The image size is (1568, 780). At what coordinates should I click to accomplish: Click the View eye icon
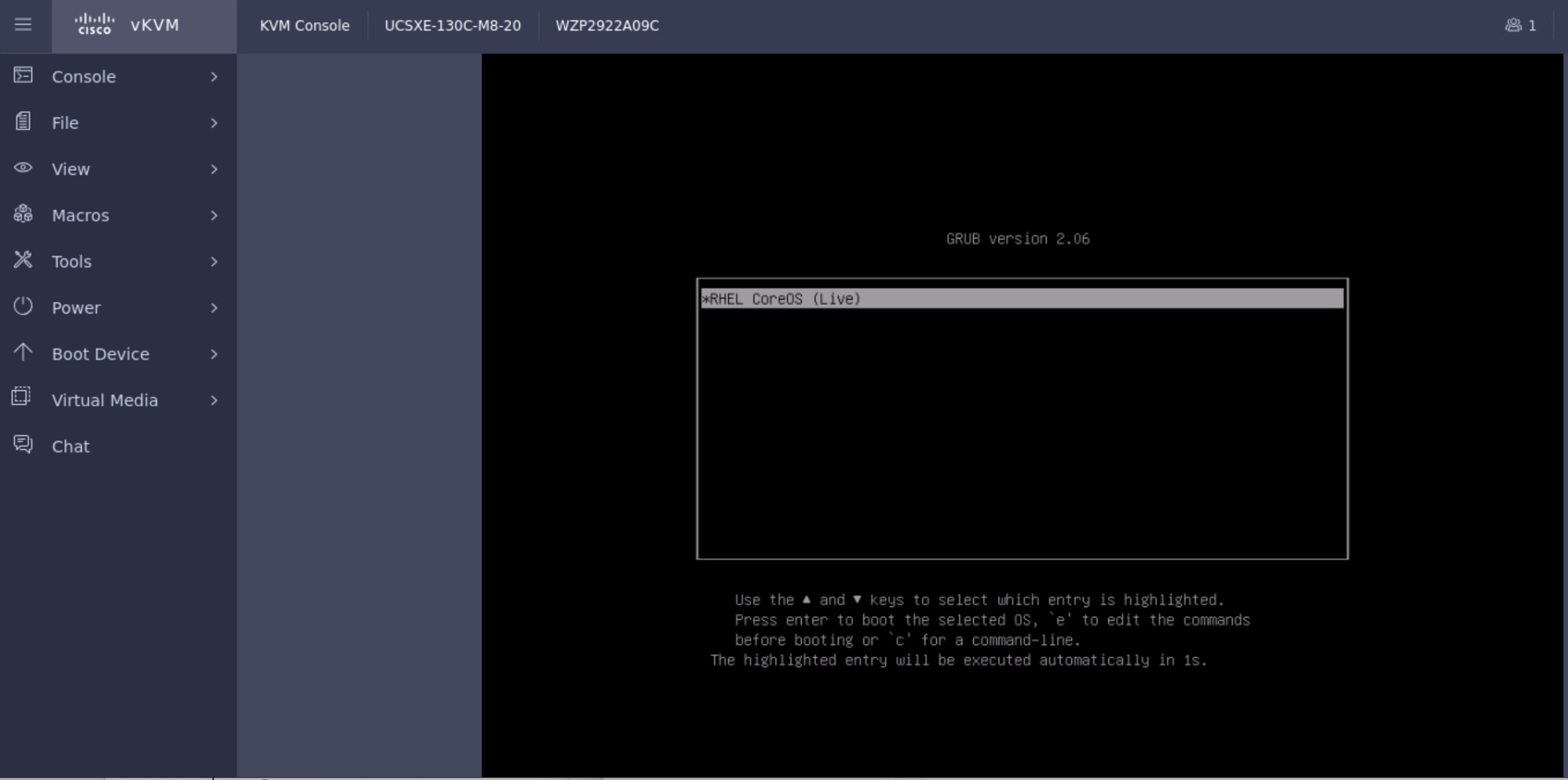(23, 168)
